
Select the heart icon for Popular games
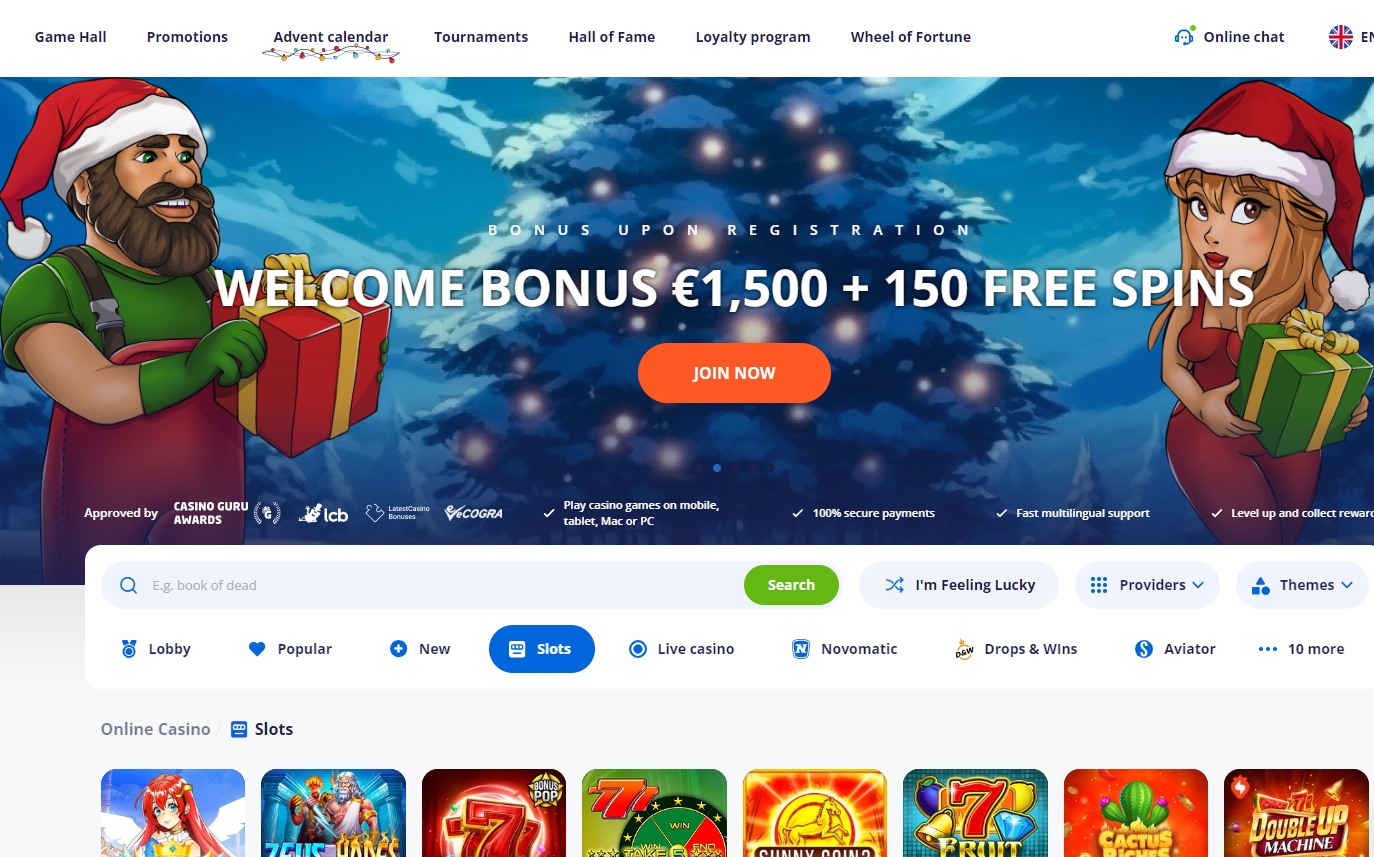coord(257,649)
